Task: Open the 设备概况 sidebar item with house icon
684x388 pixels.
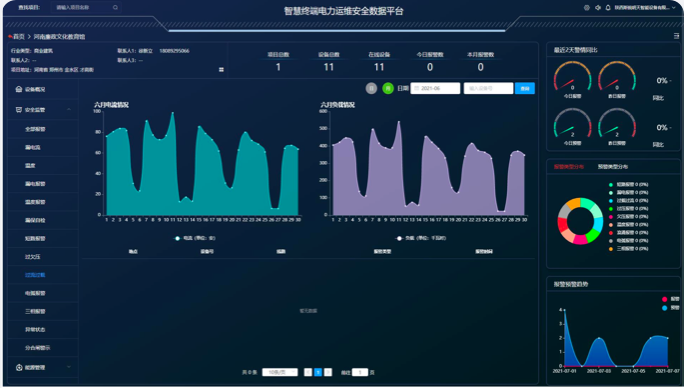Action: (x=31, y=89)
